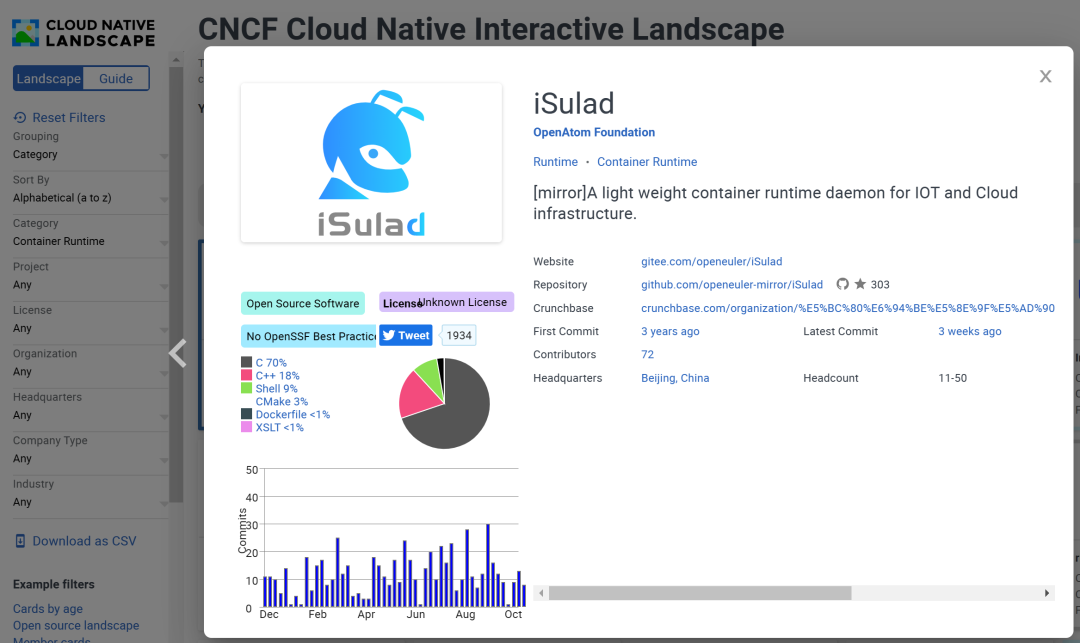Image resolution: width=1080 pixels, height=643 pixels.
Task: Collapse the filter sidebar using the left arrow
Action: (x=177, y=353)
